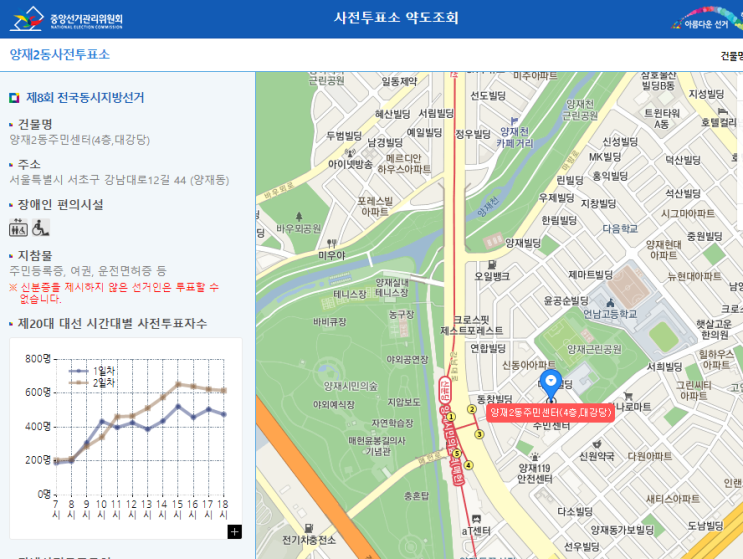Click the wheelchair accessibility icon
This screenshot has width=743, height=559.
click(41, 228)
